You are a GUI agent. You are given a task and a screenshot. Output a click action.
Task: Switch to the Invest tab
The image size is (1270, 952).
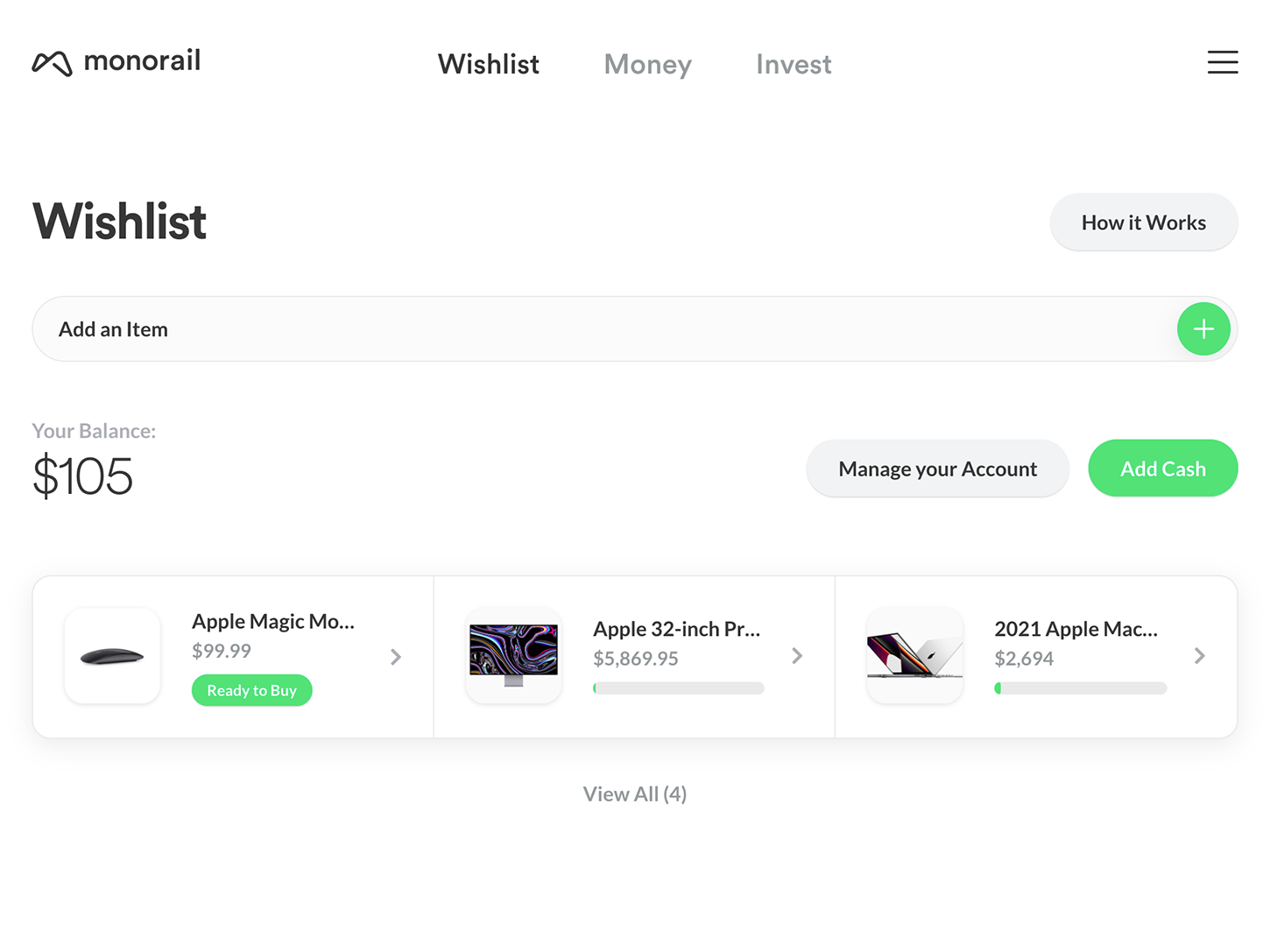tap(794, 64)
